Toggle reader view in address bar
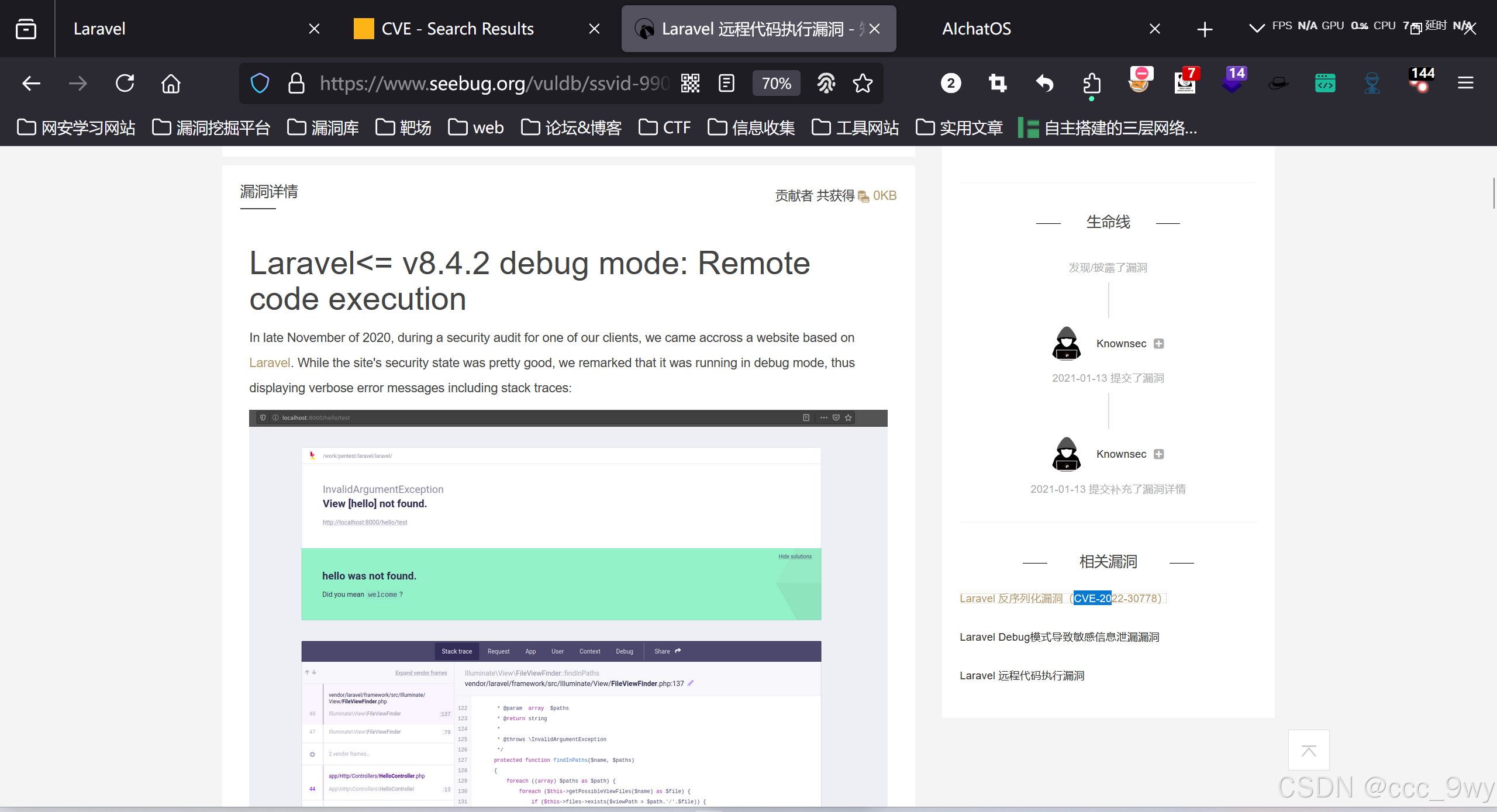Viewport: 1497px width, 812px height. coord(726,84)
